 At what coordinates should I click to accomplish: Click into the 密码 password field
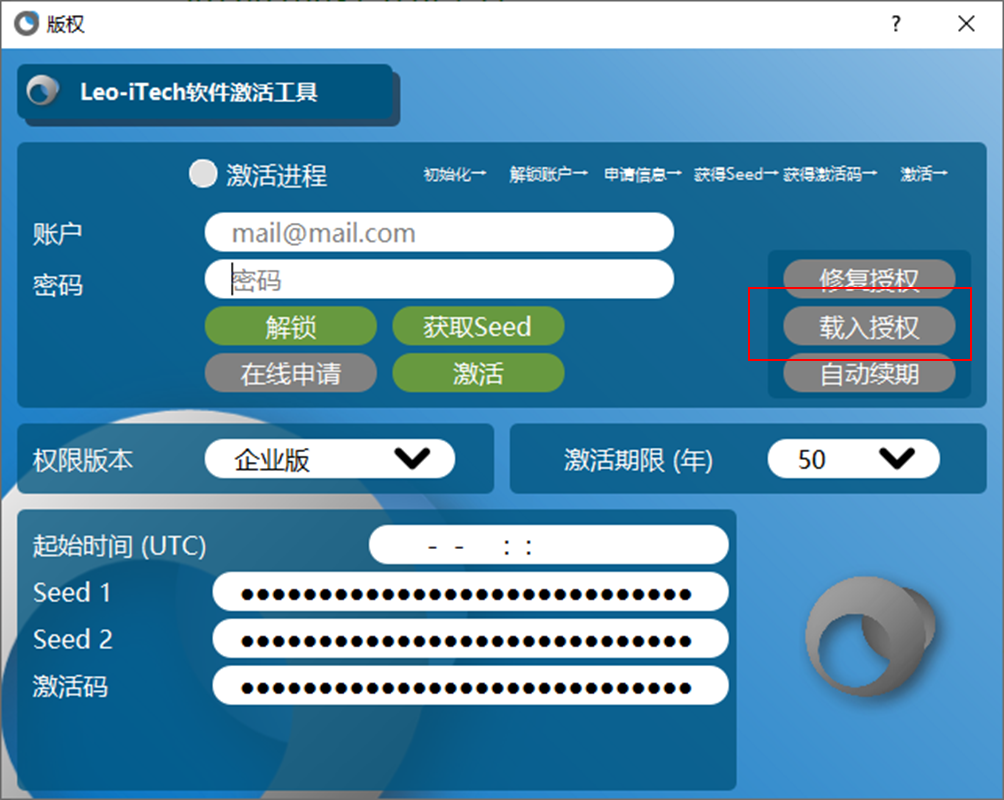coord(439,280)
